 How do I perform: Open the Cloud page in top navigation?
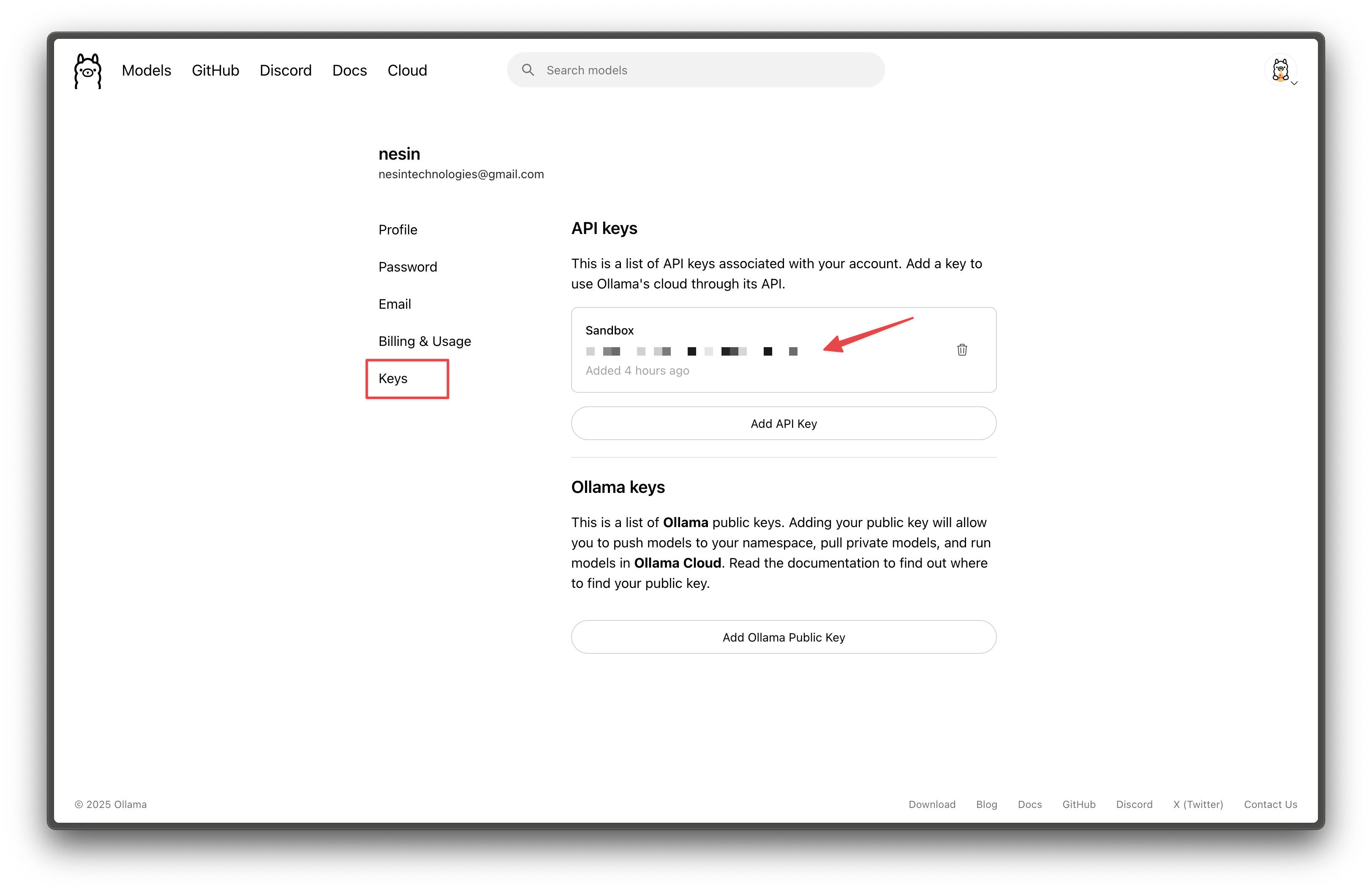(x=407, y=70)
